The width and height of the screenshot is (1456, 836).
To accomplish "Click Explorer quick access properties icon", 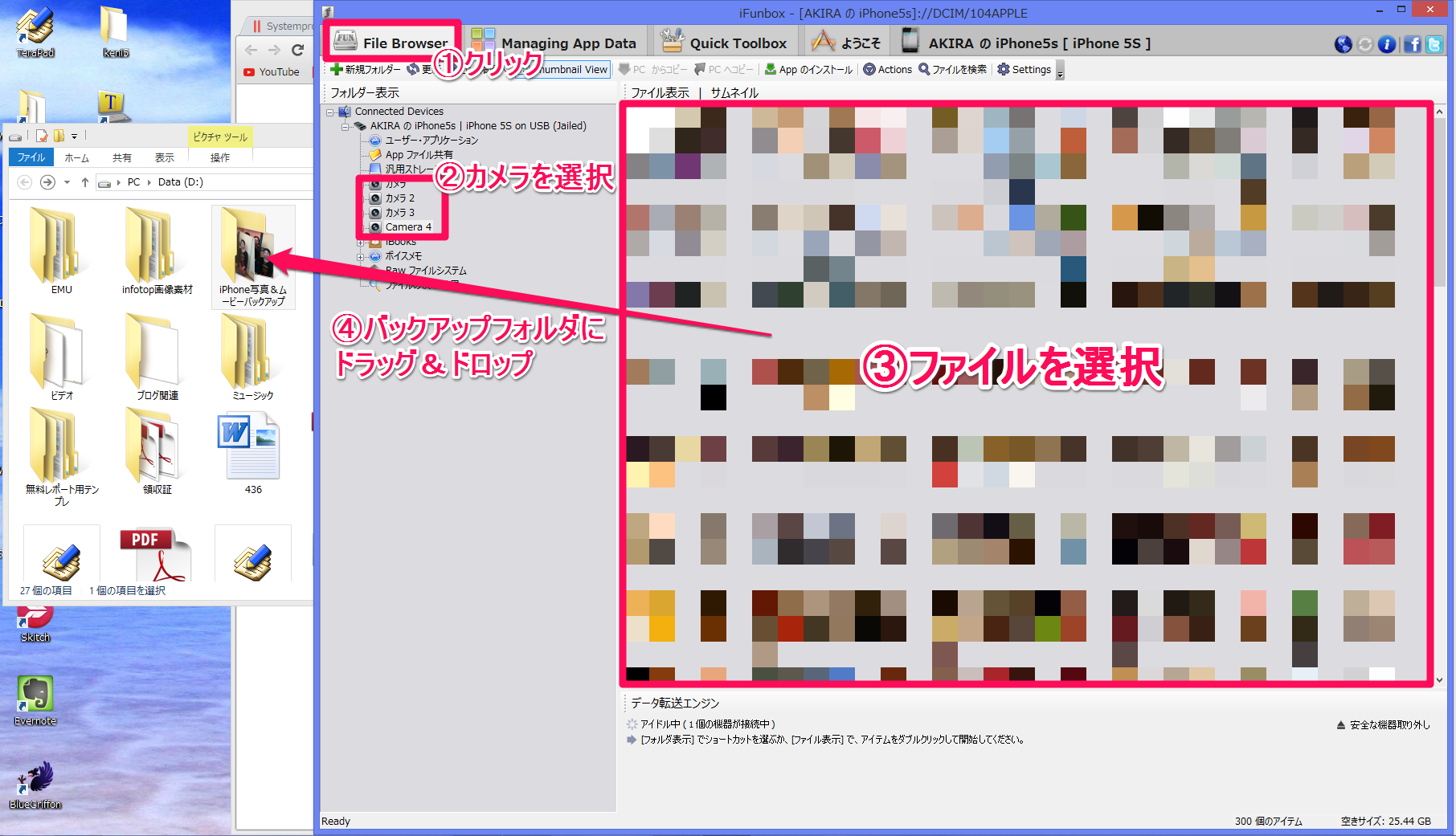I will point(42,137).
